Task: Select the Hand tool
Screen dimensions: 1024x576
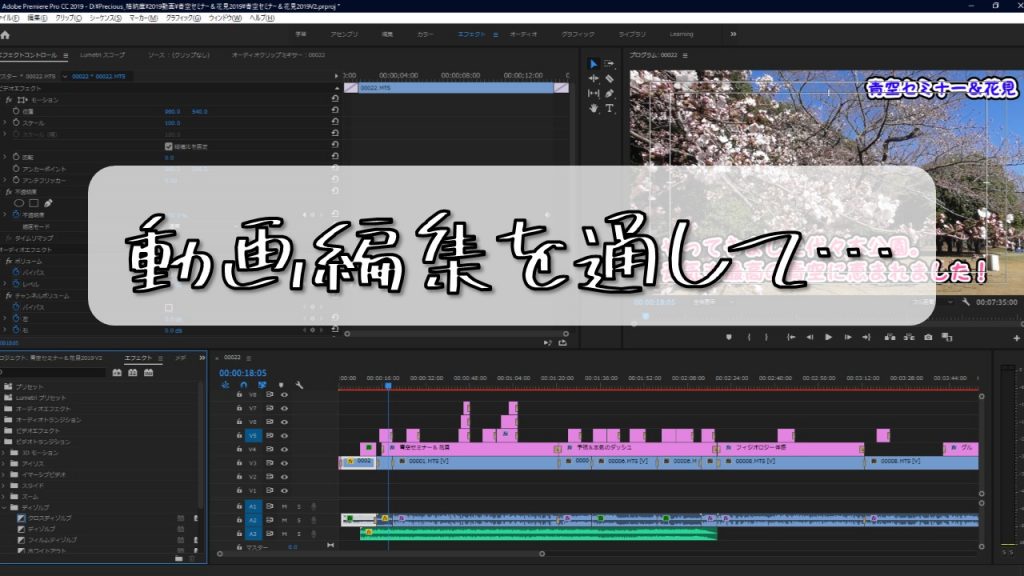Action: [x=593, y=108]
